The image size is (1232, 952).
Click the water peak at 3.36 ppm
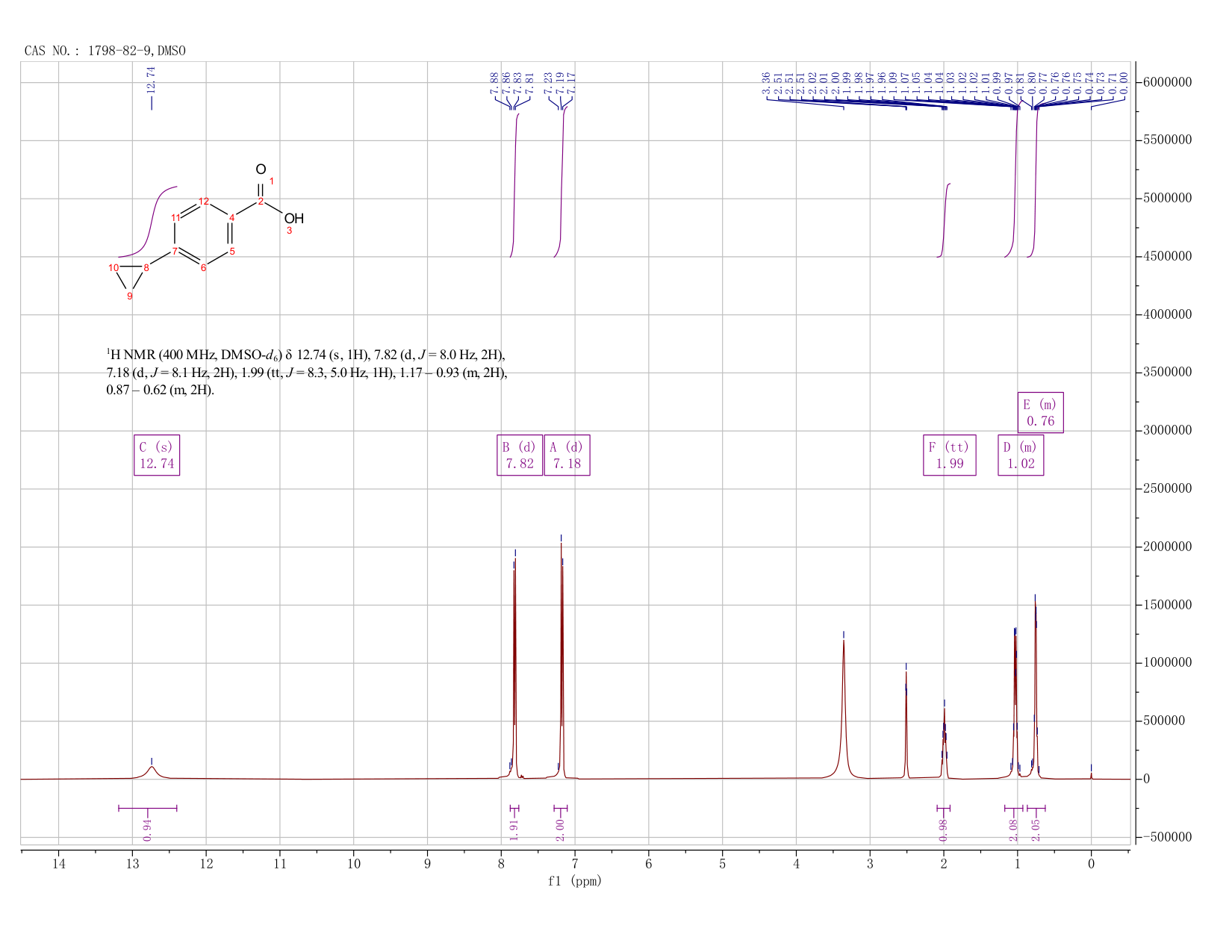[844, 709]
